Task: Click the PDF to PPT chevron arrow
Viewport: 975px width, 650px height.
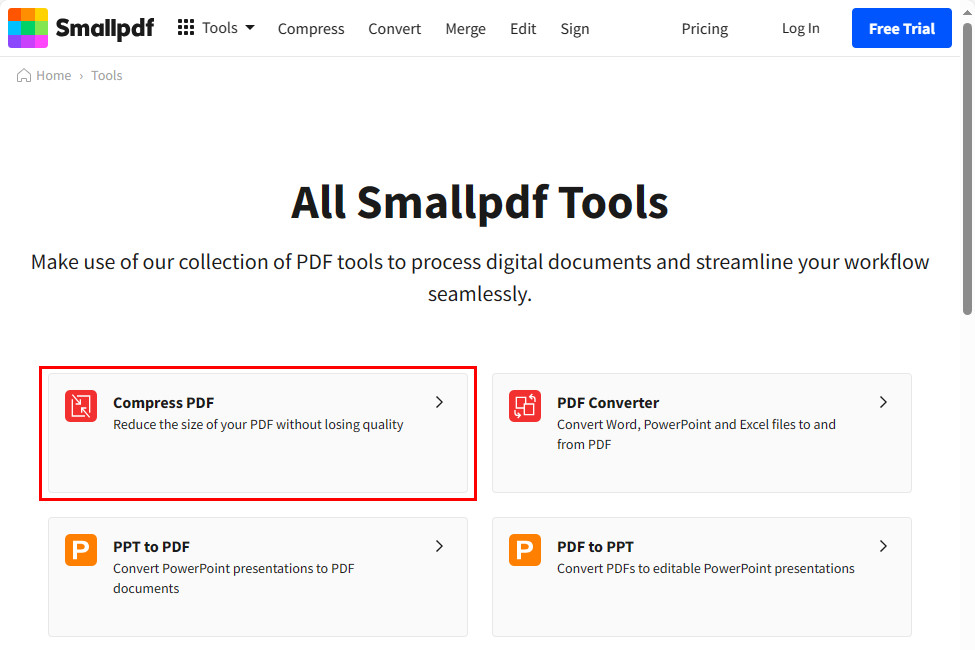Action: [883, 546]
